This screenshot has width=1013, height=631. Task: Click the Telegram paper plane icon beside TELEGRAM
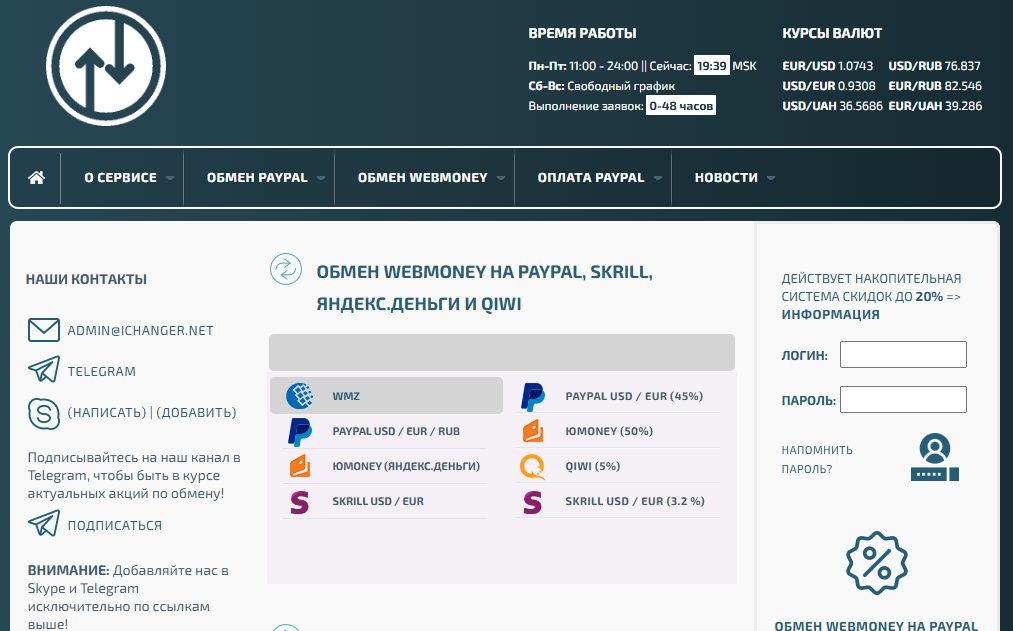coord(44,371)
